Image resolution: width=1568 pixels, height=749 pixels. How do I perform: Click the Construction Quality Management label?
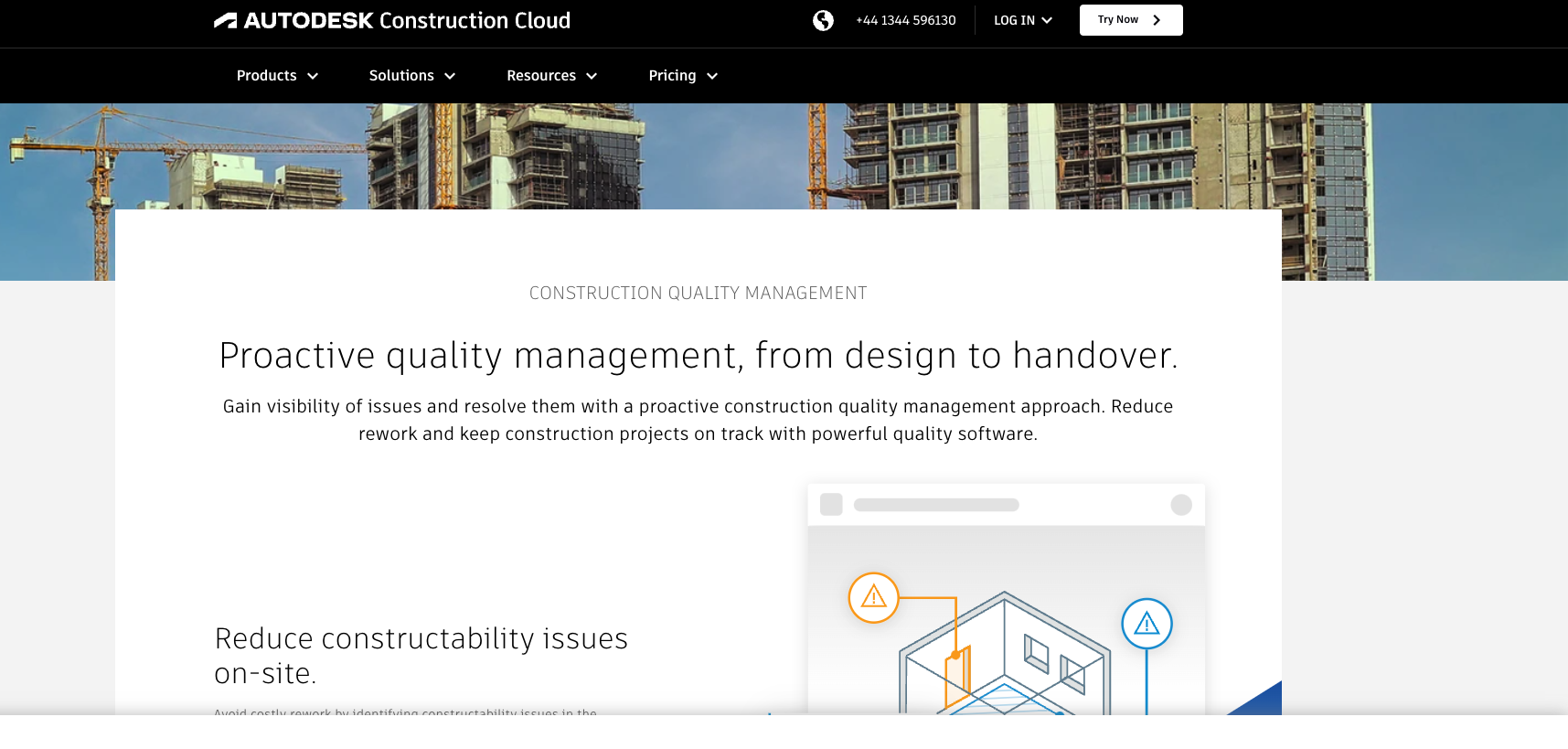[698, 294]
